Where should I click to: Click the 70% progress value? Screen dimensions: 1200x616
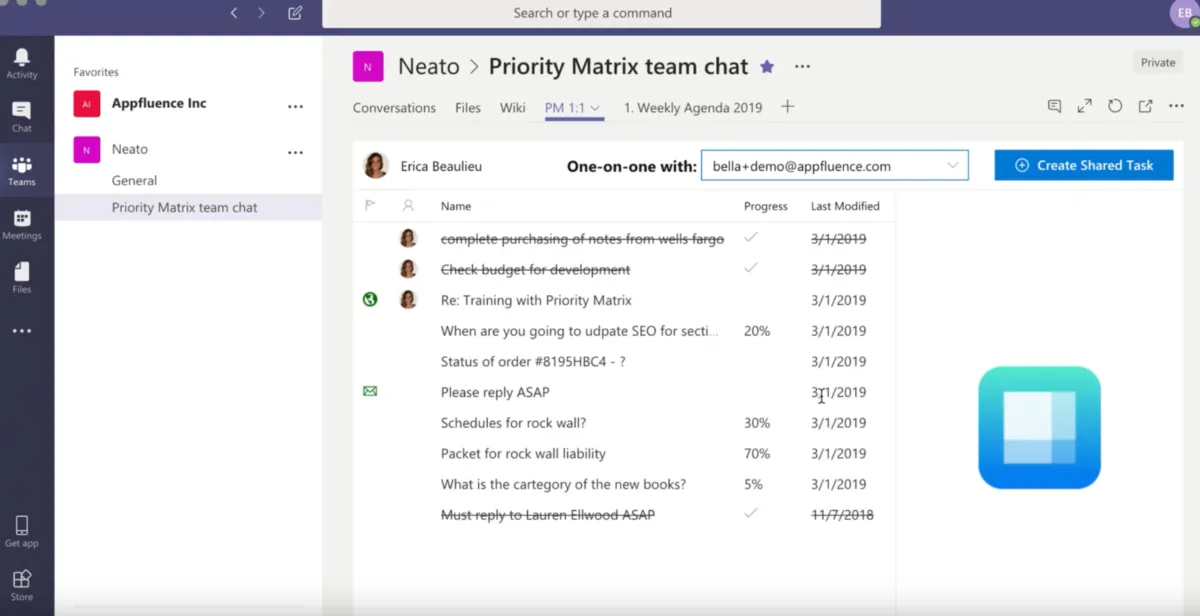(757, 454)
